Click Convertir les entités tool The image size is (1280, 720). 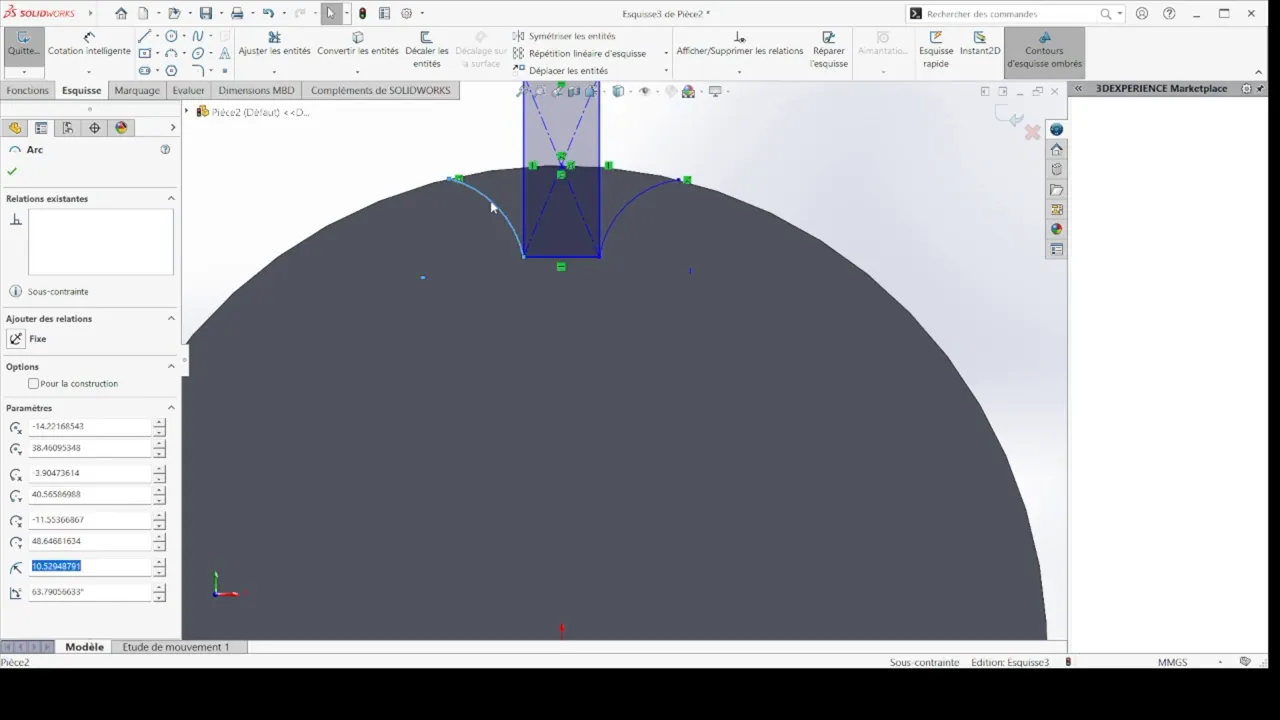pos(358,44)
